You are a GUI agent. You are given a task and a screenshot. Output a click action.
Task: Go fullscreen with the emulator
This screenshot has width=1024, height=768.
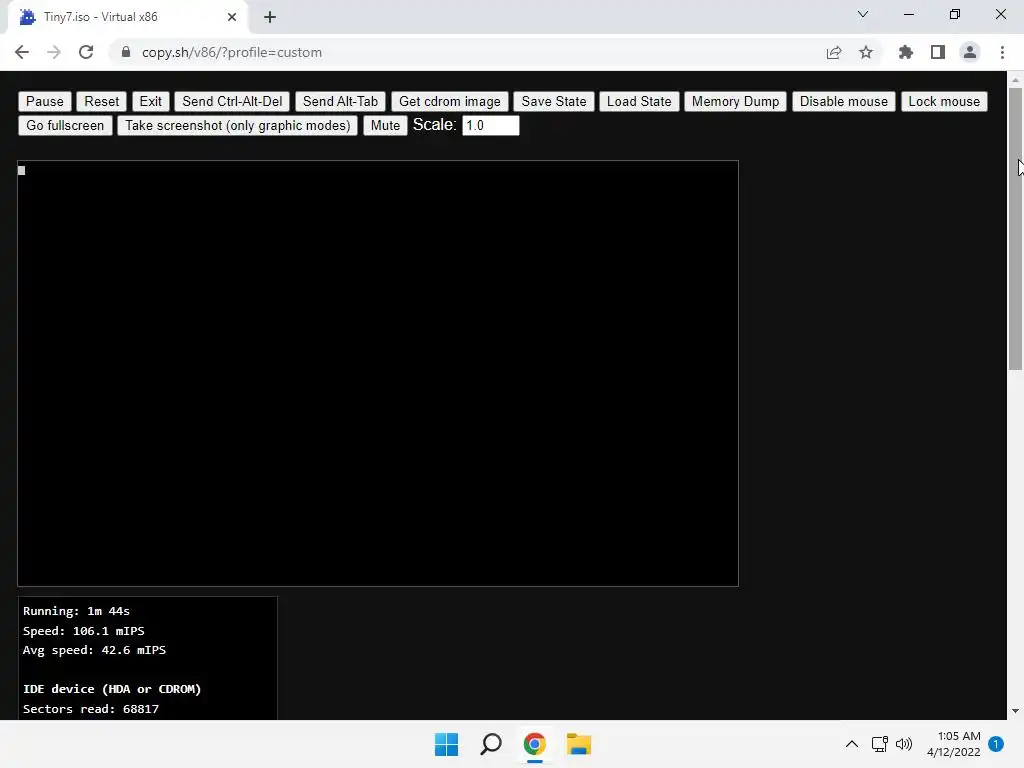tap(65, 125)
